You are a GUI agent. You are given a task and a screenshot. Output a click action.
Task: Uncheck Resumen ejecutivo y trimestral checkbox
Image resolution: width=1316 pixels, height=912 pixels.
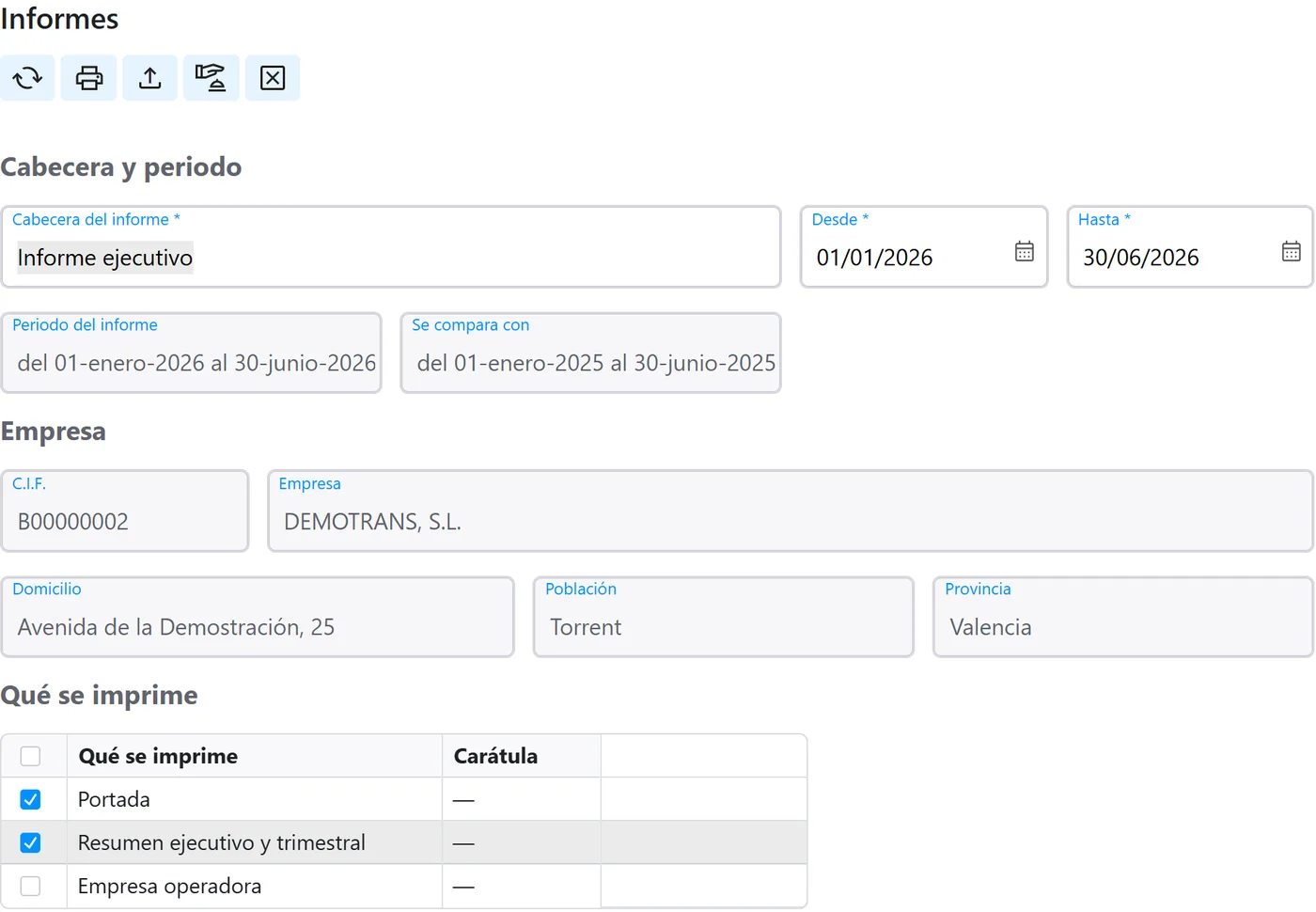[30, 842]
